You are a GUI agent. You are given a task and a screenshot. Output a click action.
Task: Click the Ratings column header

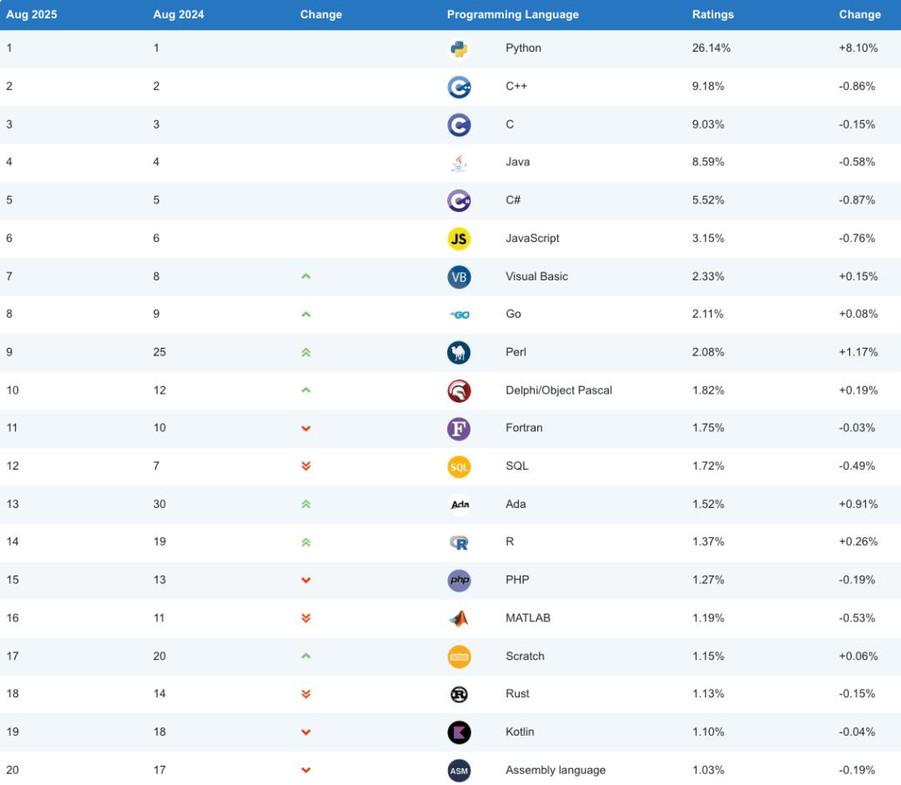point(713,15)
